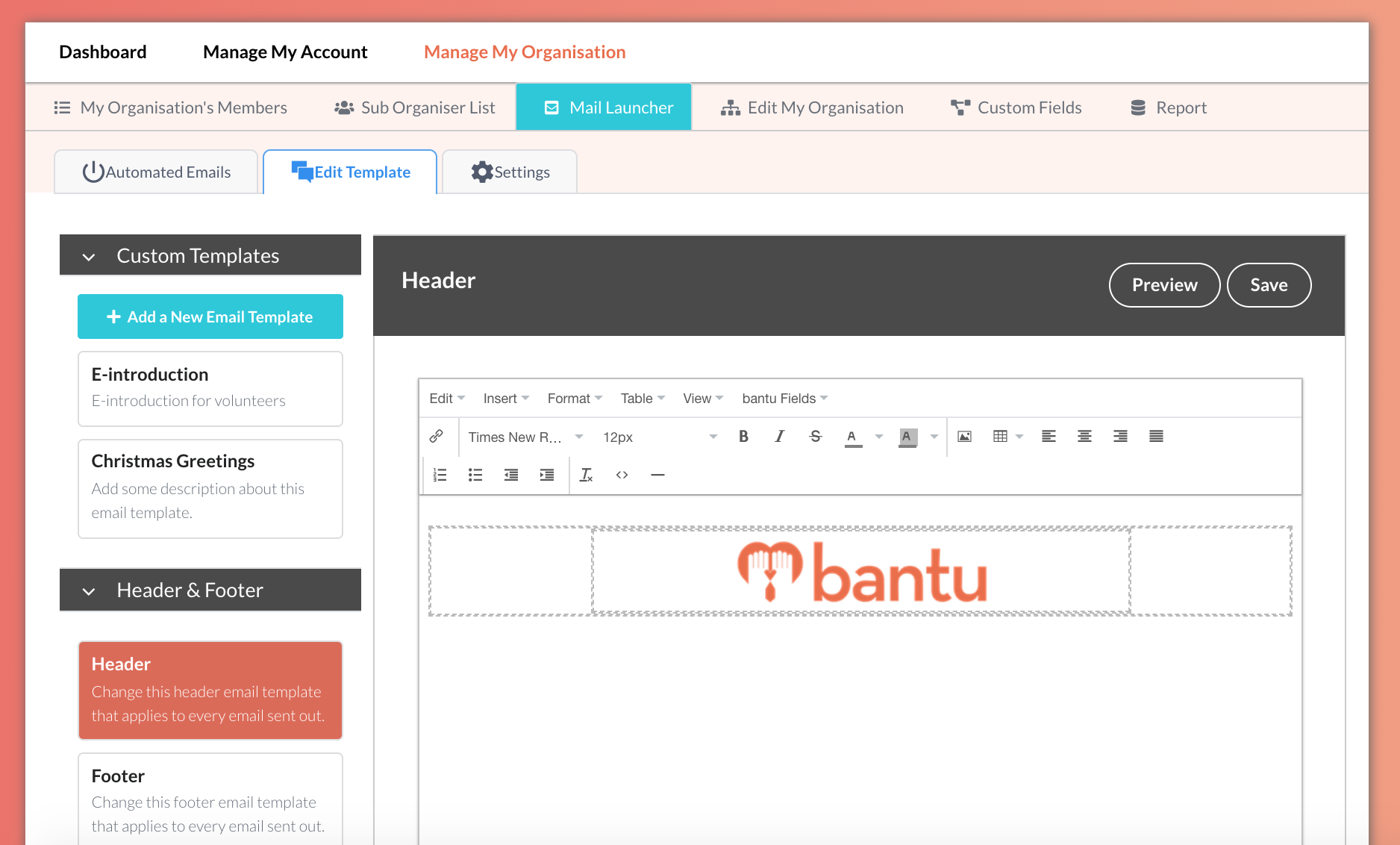This screenshot has width=1400, height=845.
Task: Go to My Organisation's Members
Action: 170,107
